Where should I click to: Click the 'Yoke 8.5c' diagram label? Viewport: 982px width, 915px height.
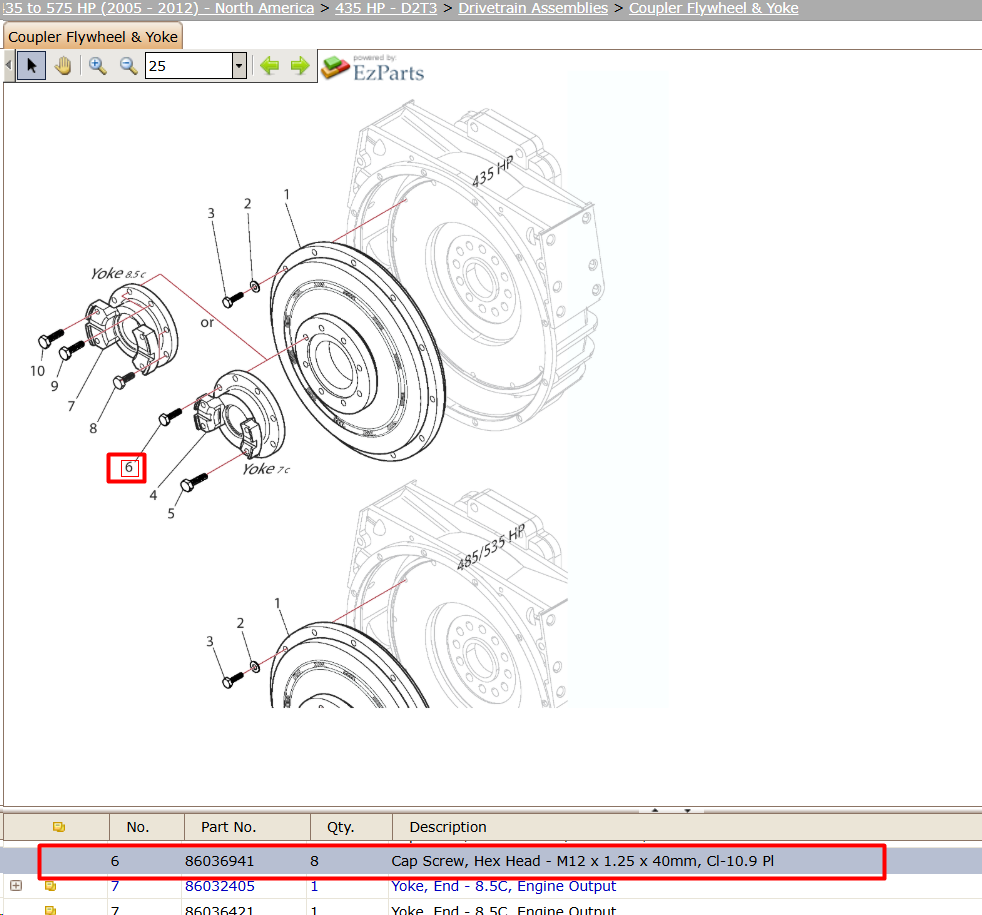pos(118,274)
